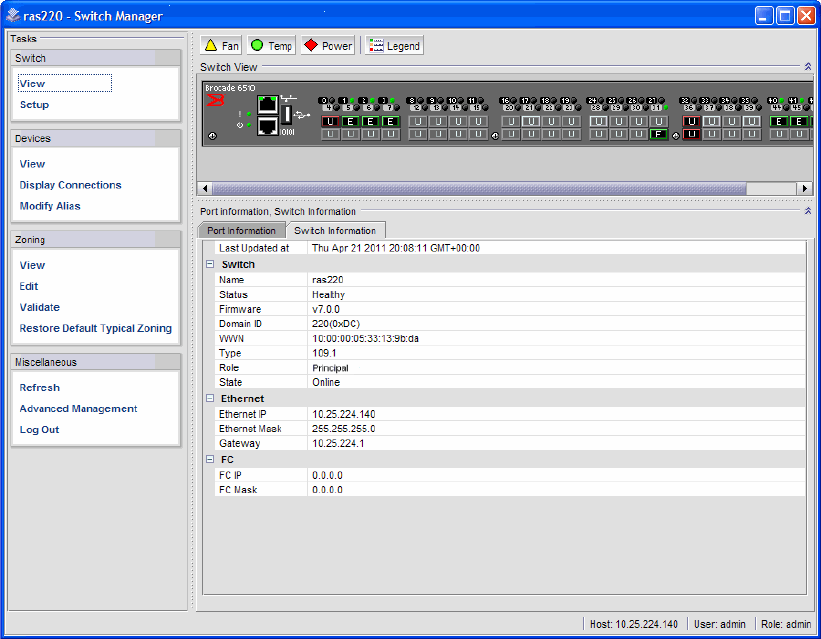Click the Brocade logo on the switch
This screenshot has height=639, width=821.
(215, 101)
